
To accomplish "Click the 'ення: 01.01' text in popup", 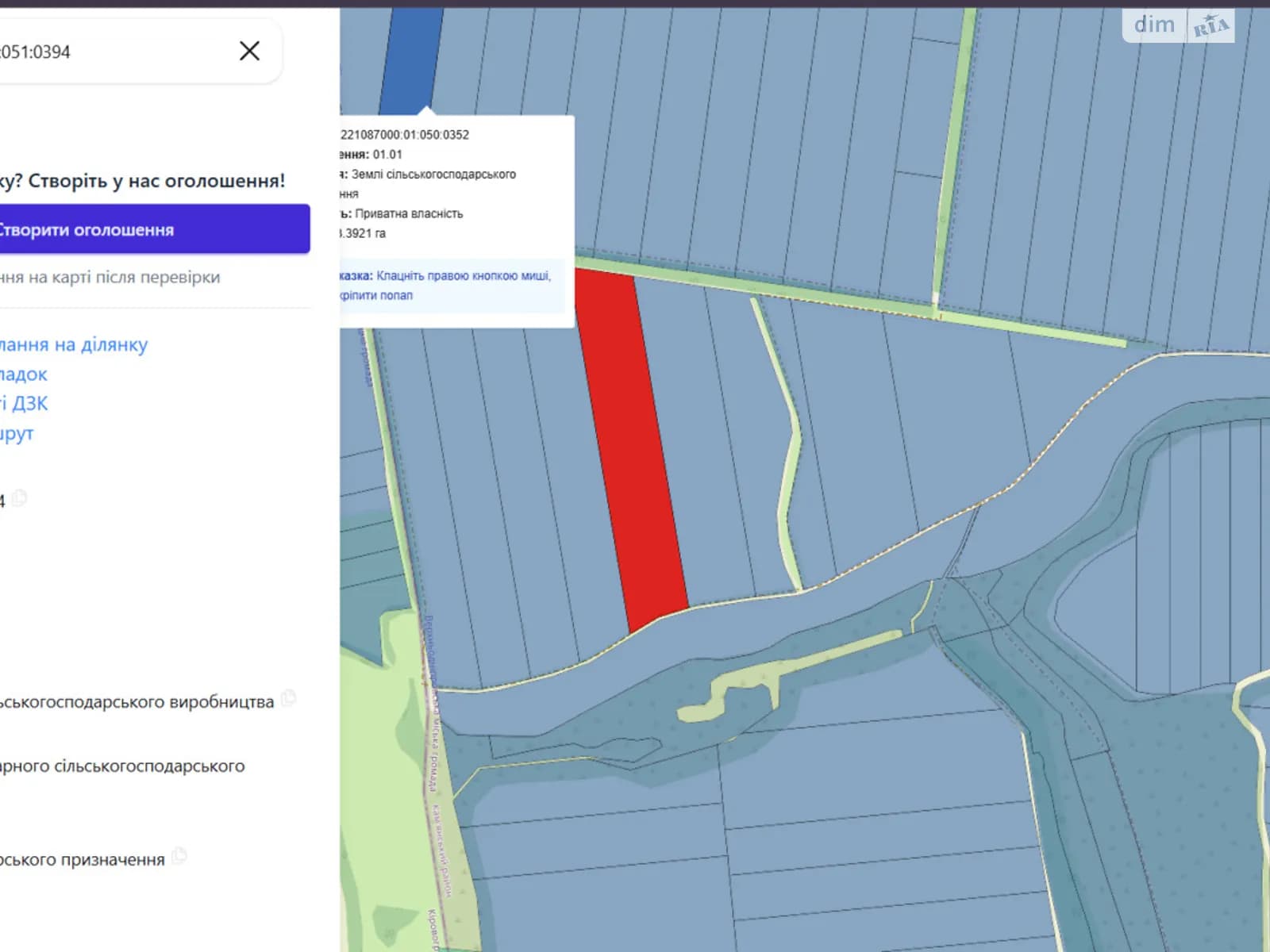I will coord(371,155).
